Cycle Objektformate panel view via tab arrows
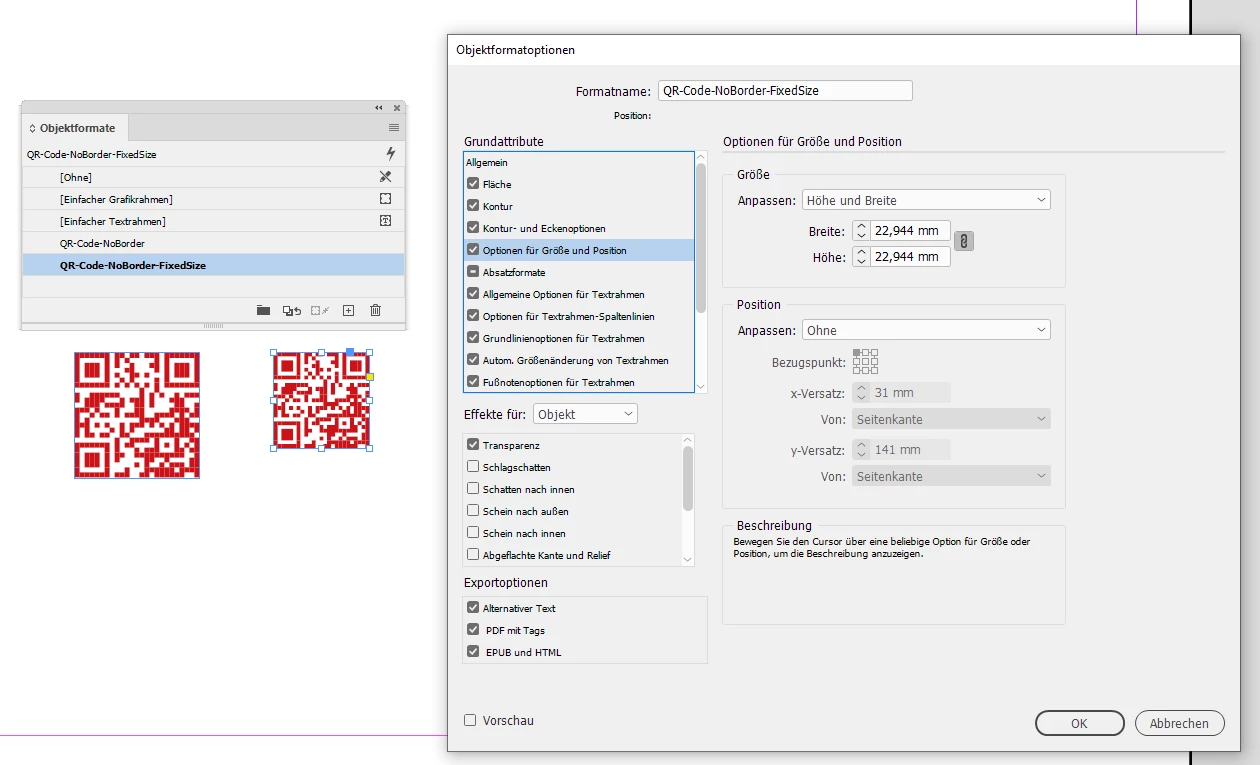 (32, 128)
